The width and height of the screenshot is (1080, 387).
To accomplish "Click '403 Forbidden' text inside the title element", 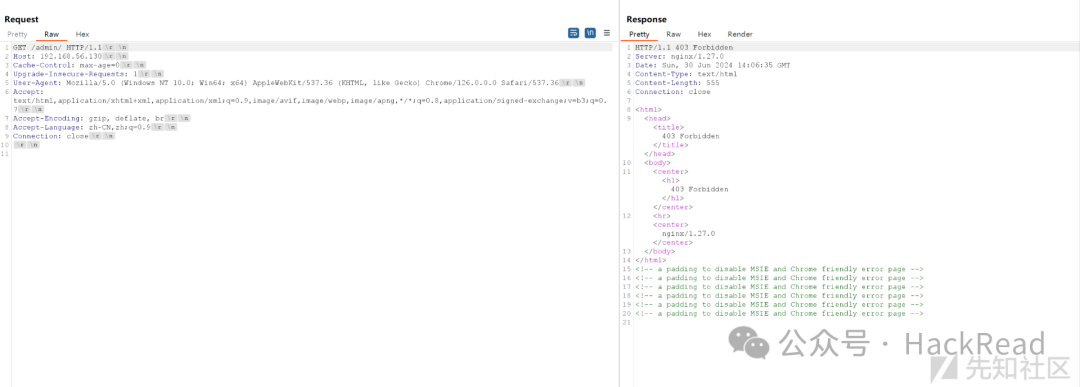I will pyautogui.click(x=691, y=136).
